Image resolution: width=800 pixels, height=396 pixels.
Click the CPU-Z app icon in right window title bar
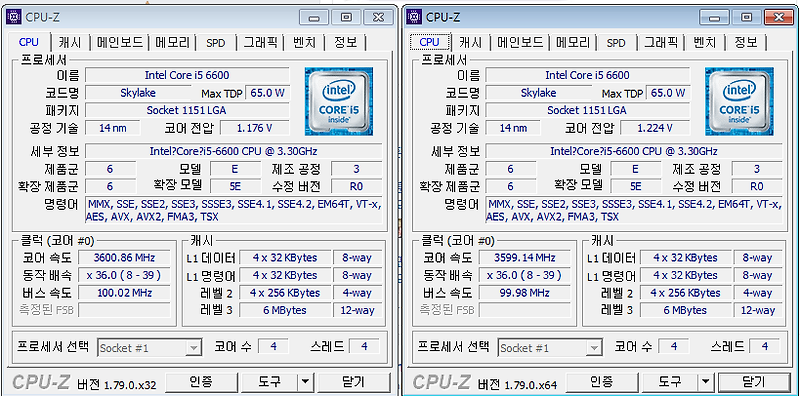(414, 17)
